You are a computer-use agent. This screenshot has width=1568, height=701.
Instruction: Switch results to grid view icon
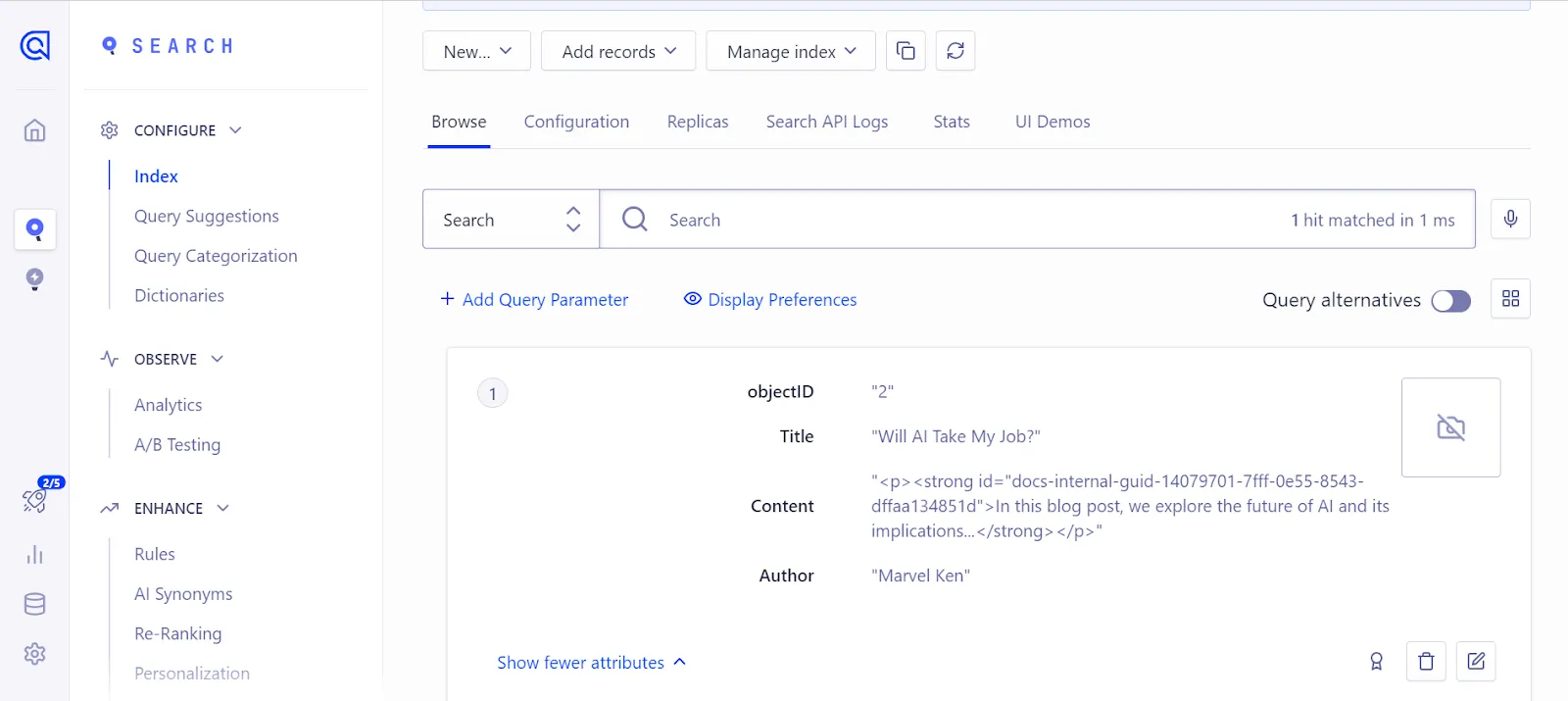pyautogui.click(x=1510, y=299)
